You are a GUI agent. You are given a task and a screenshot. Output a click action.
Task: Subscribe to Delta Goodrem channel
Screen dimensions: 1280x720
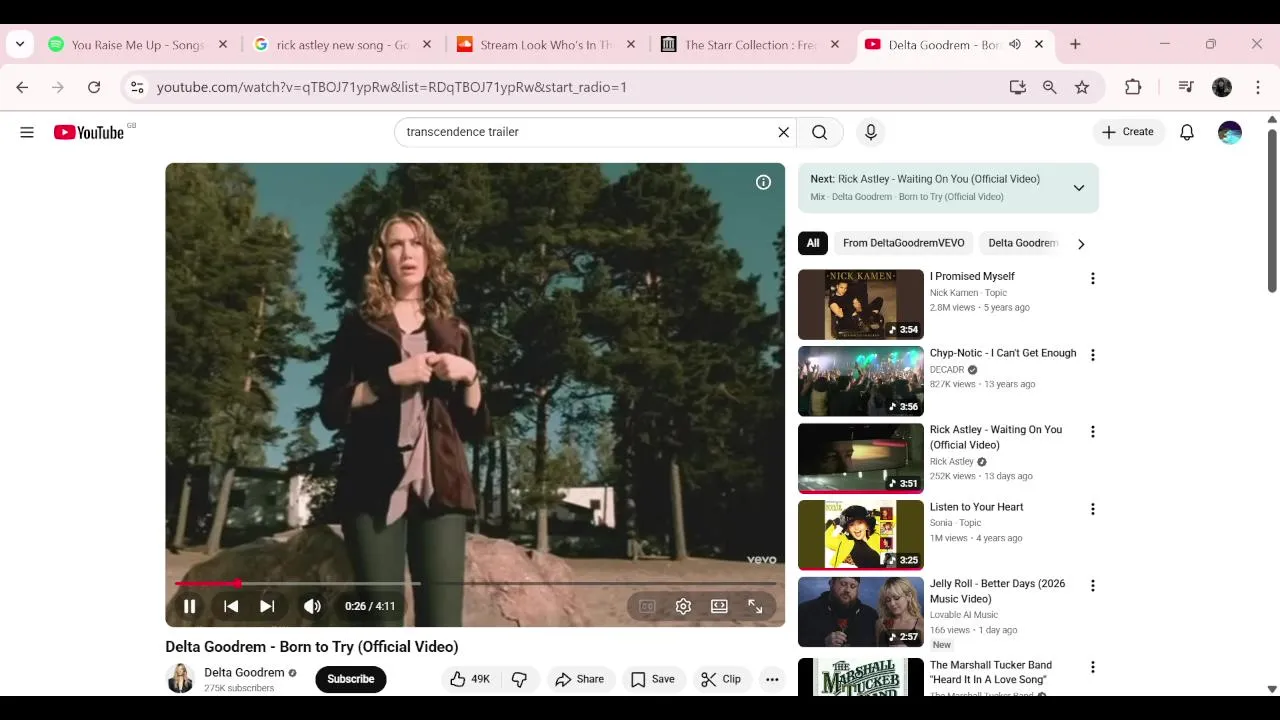(351, 679)
